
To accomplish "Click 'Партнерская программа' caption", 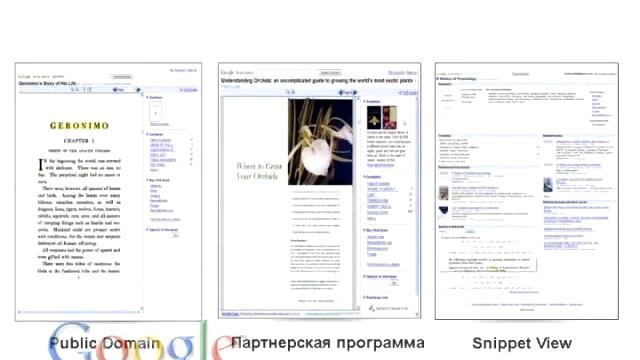I will [328, 343].
